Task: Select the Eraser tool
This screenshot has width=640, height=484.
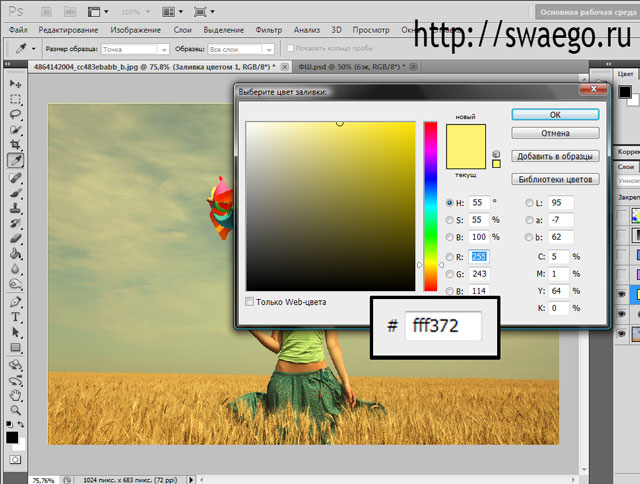Action: [16, 238]
